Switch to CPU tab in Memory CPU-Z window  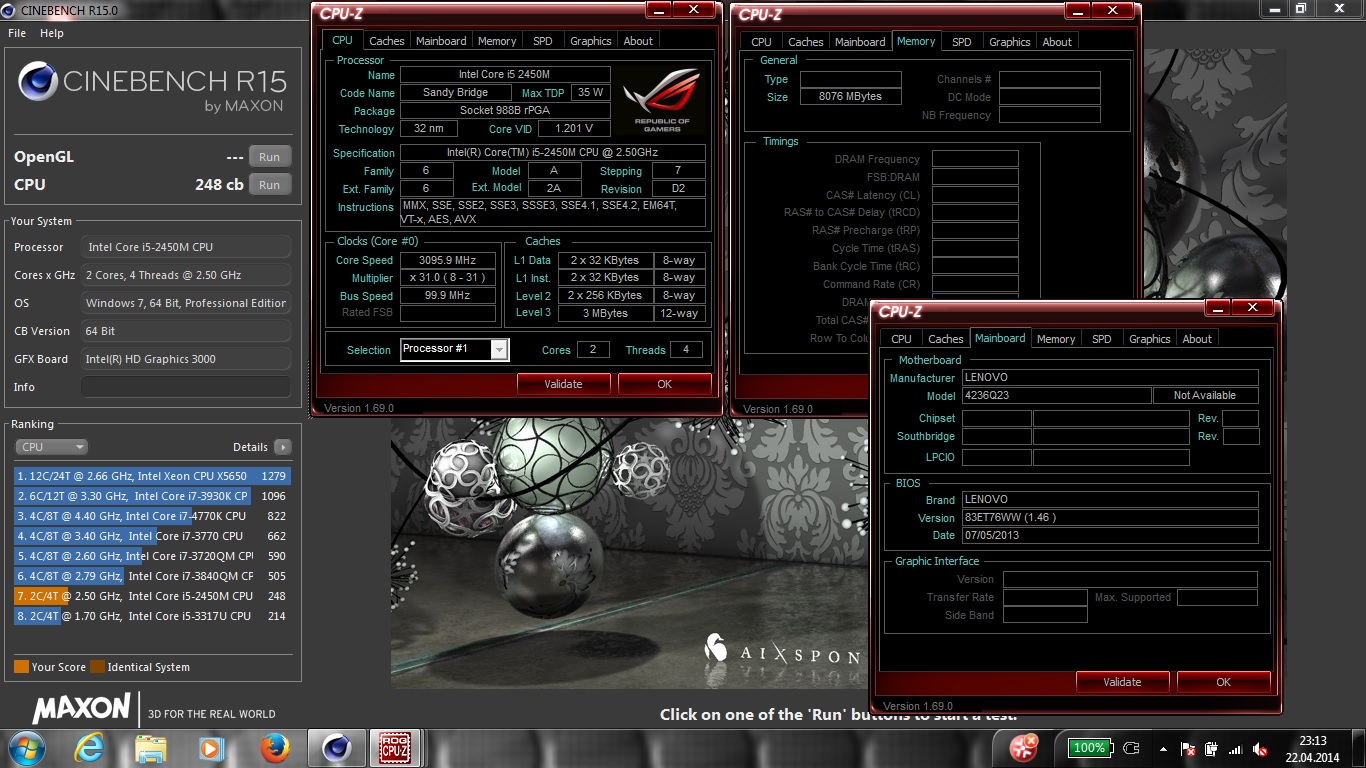click(x=761, y=42)
